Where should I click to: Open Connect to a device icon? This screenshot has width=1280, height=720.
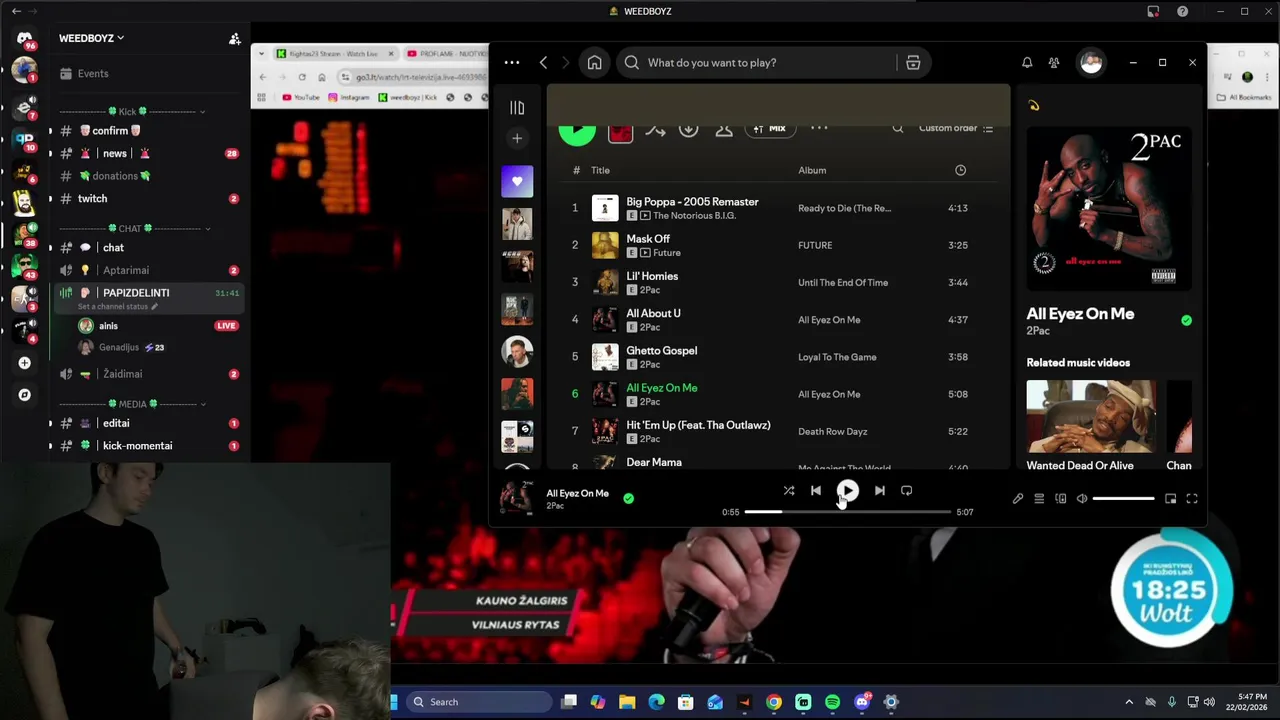point(1061,498)
